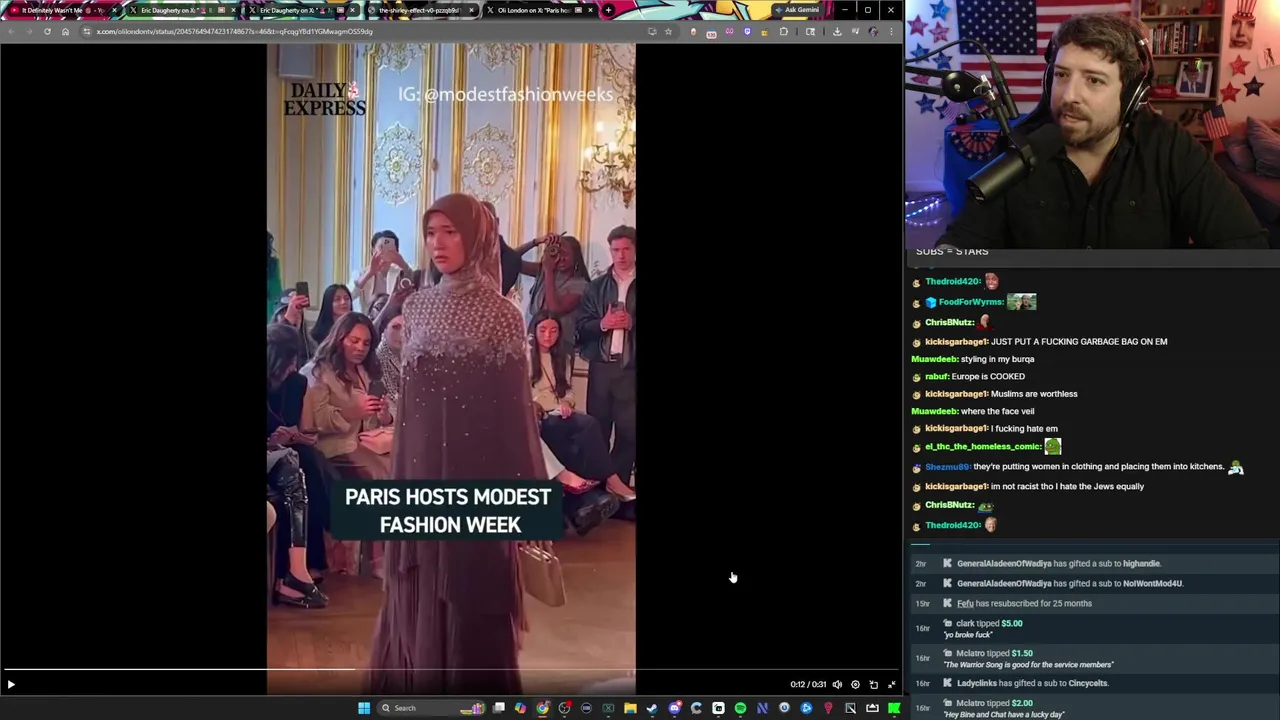Select Oli London on X tab
This screenshot has height=720, width=1280.
click(538, 10)
